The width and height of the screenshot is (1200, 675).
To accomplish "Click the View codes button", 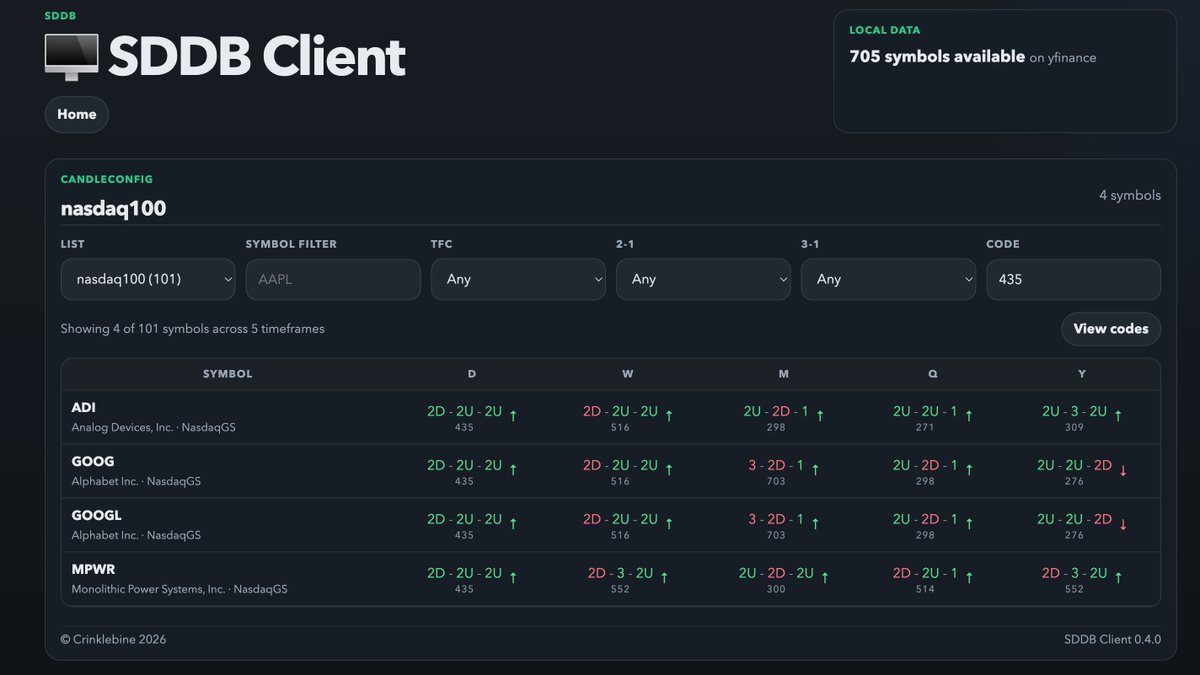I will [1111, 329].
